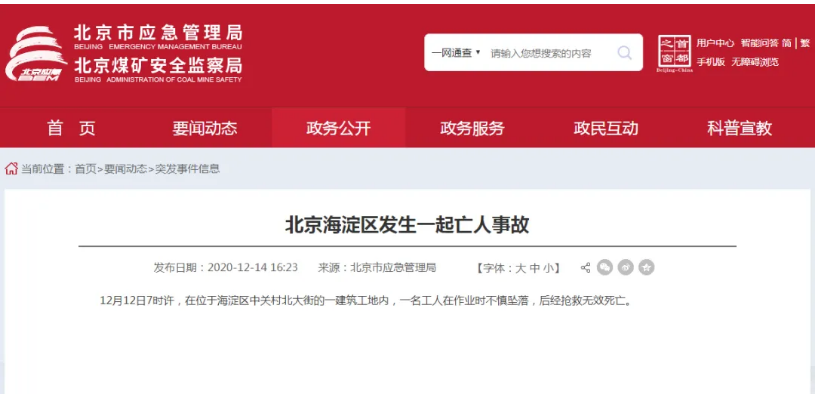Viewport: 819px width, 418px height.
Task: Open the 政务公开 navigation tab
Action: pyautogui.click(x=338, y=128)
